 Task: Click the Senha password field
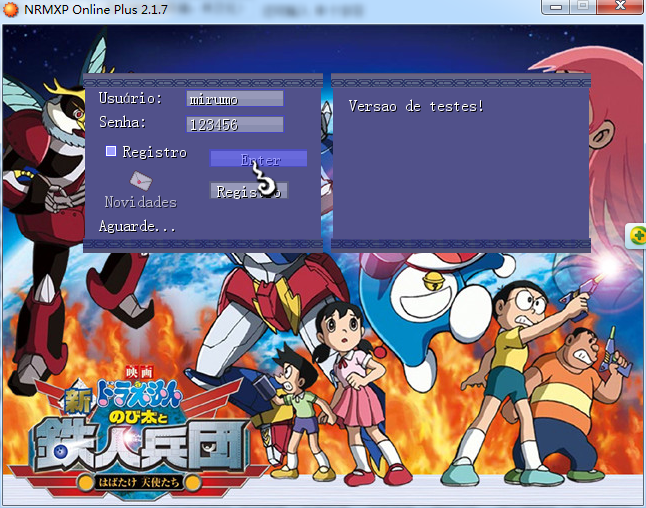pyautogui.click(x=235, y=124)
